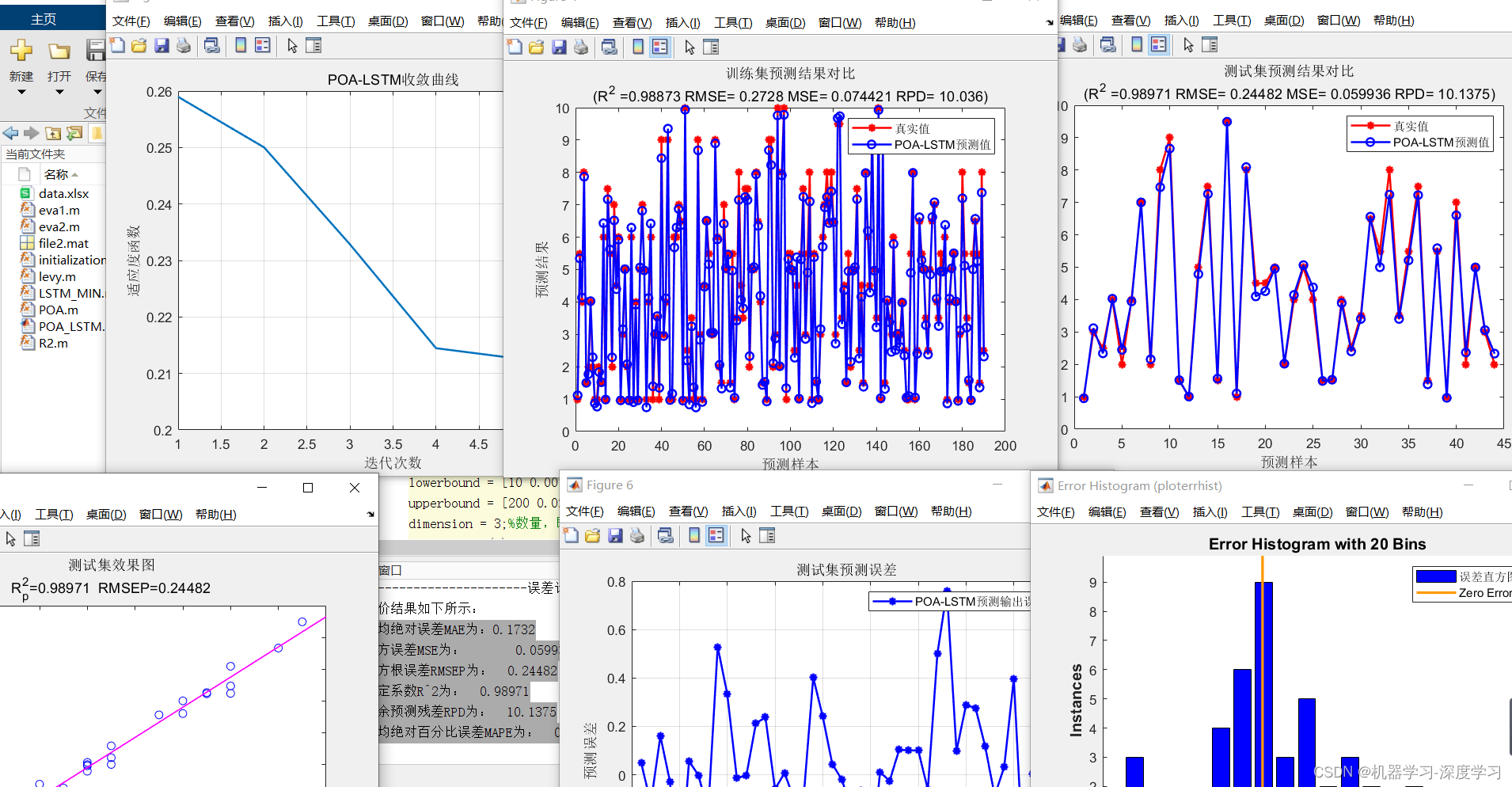The height and width of the screenshot is (787, 1512).
Task: Toggle Insert Colorbar in convergence curve window
Action: (x=241, y=45)
